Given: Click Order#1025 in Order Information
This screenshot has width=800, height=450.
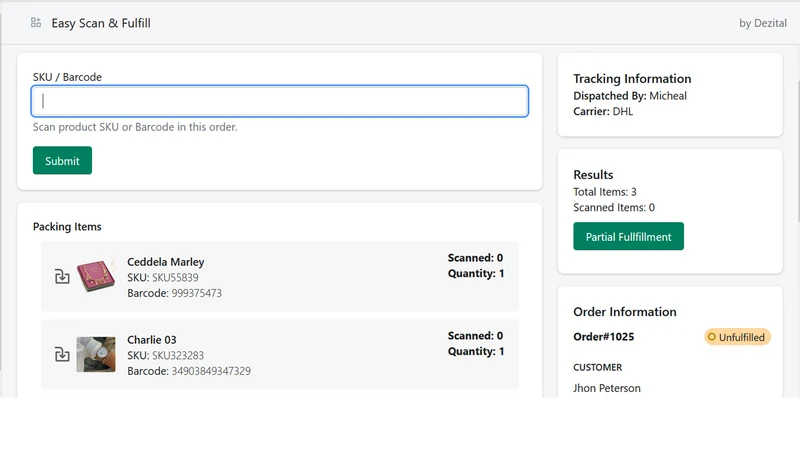Looking at the screenshot, I should coord(604,337).
